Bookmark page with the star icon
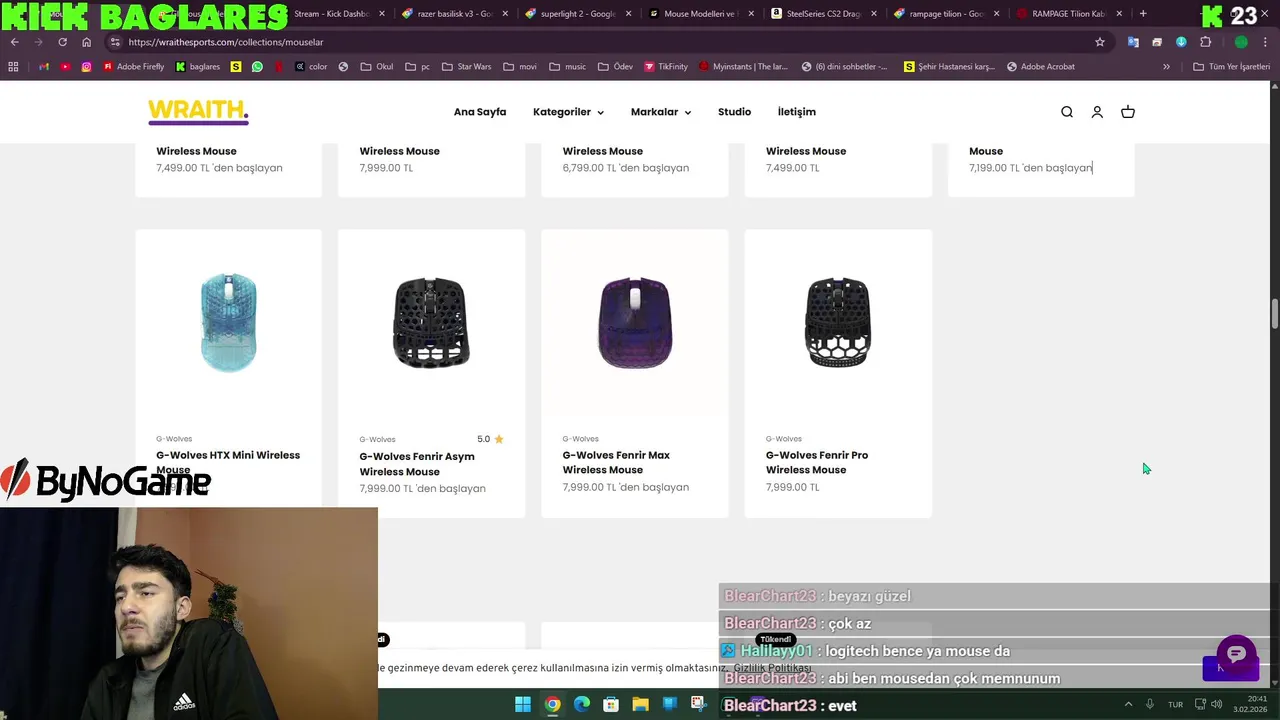The width and height of the screenshot is (1280, 720). pyautogui.click(x=1100, y=42)
